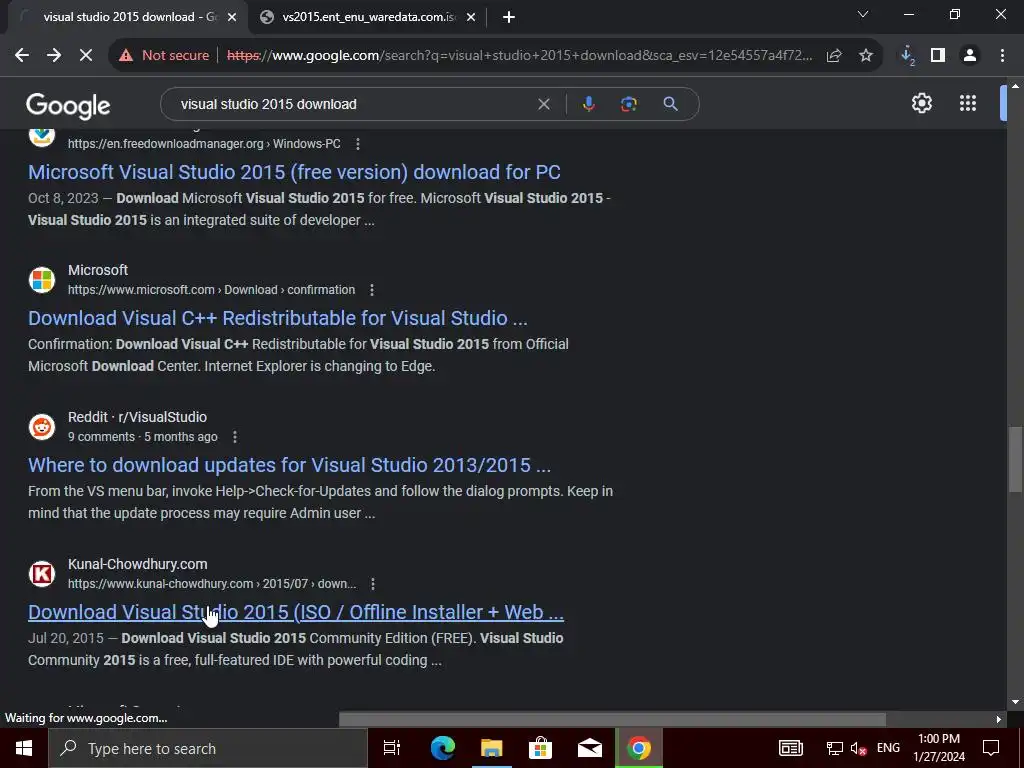The width and height of the screenshot is (1024, 768).
Task: Open the network status tray icon
Action: [x=834, y=748]
